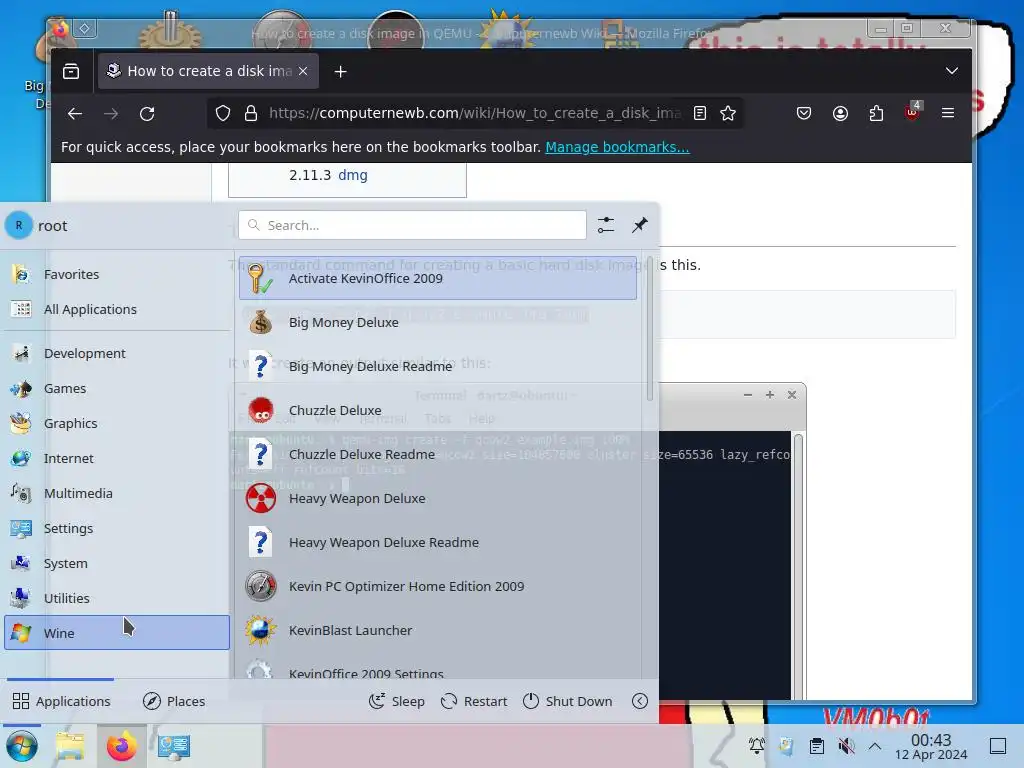Viewport: 1024px width, 768px height.
Task: Click Restart button
Action: click(x=473, y=701)
